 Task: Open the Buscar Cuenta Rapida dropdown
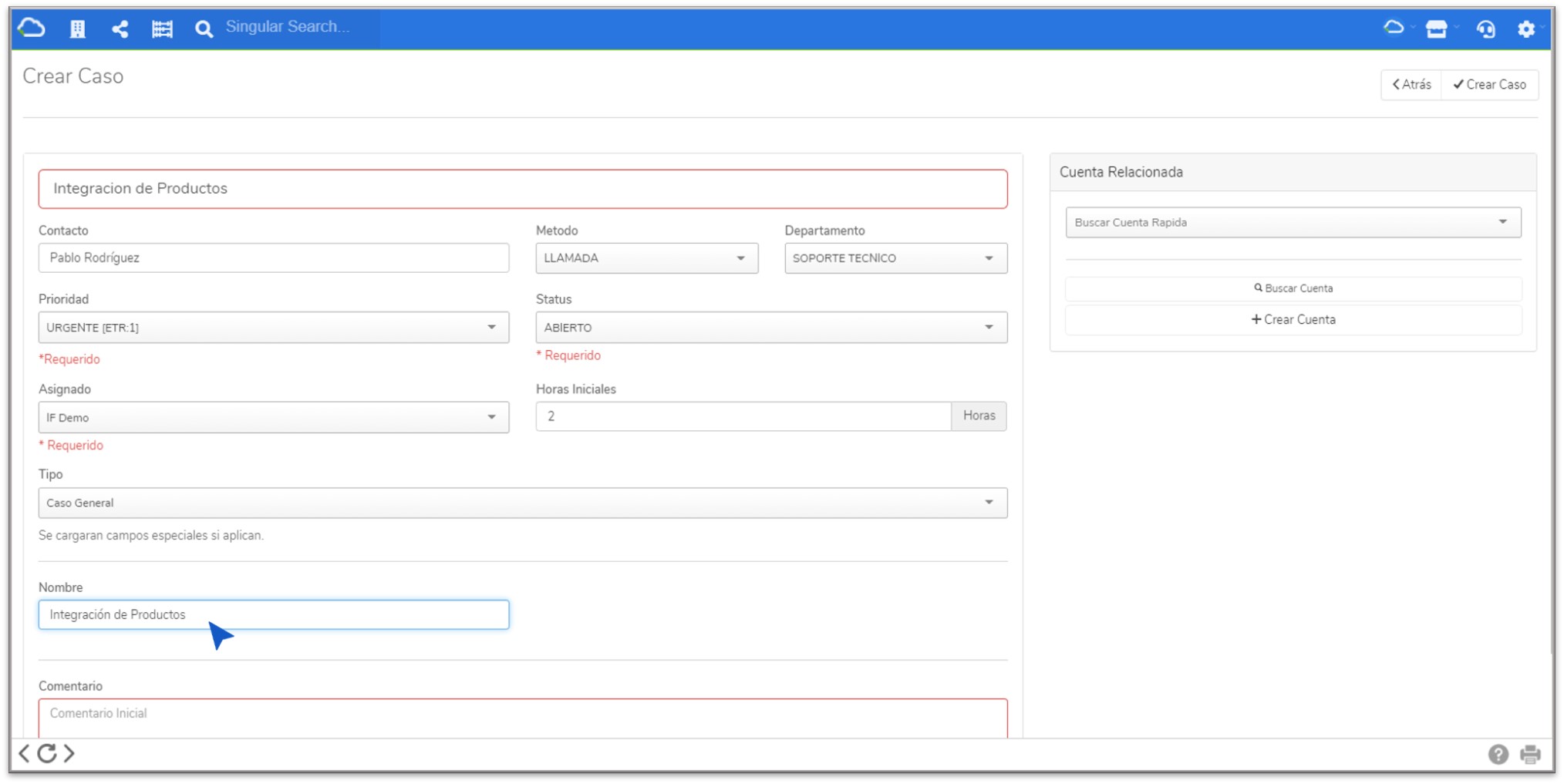pyautogui.click(x=1293, y=222)
